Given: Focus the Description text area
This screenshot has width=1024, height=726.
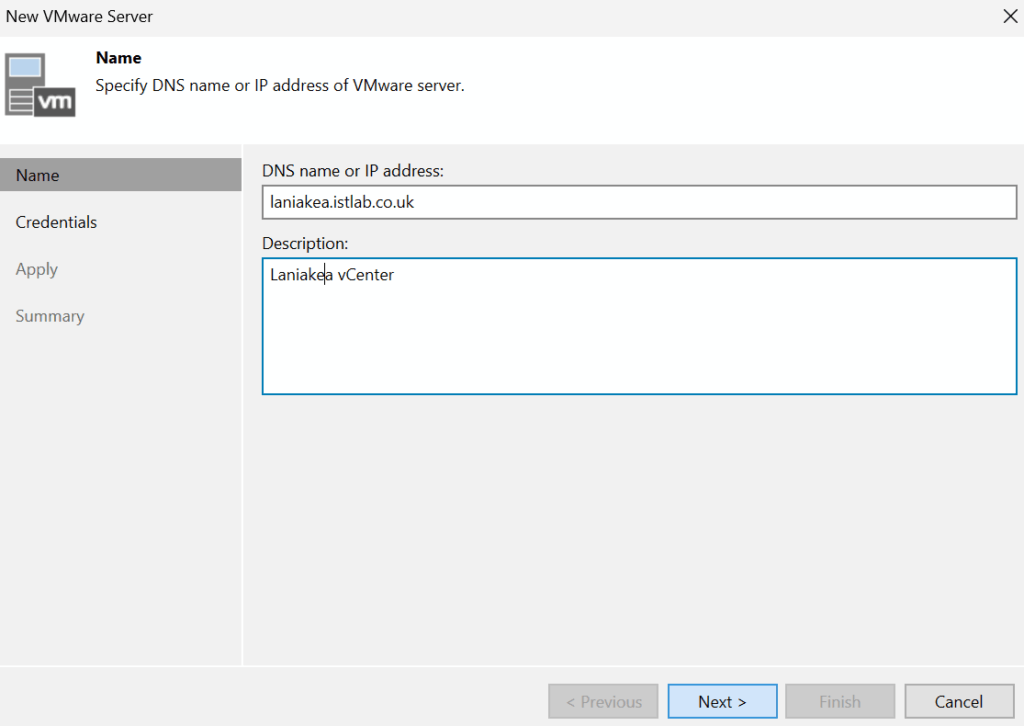Looking at the screenshot, I should pos(639,326).
